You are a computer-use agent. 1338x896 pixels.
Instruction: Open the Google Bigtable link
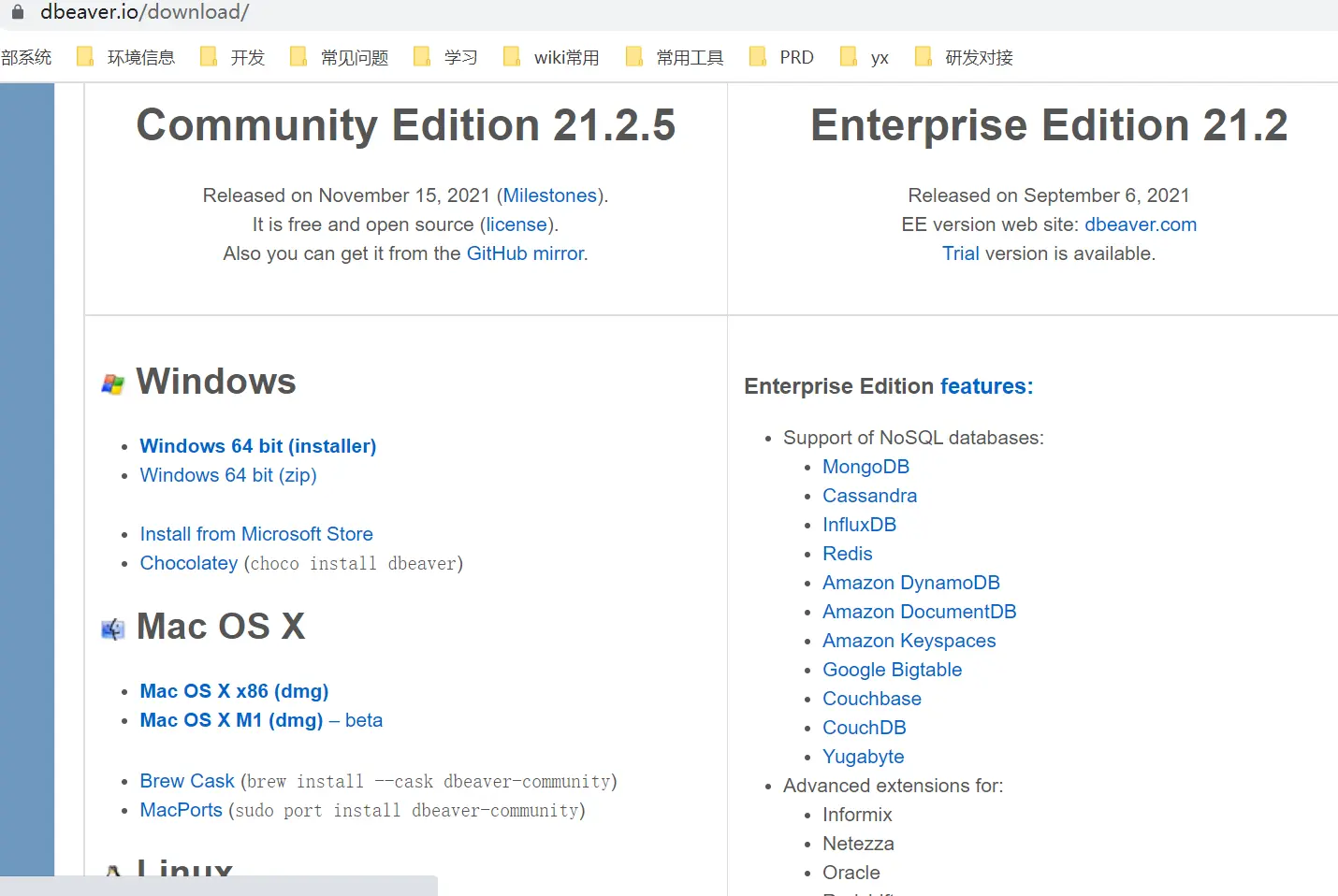pyautogui.click(x=892, y=670)
